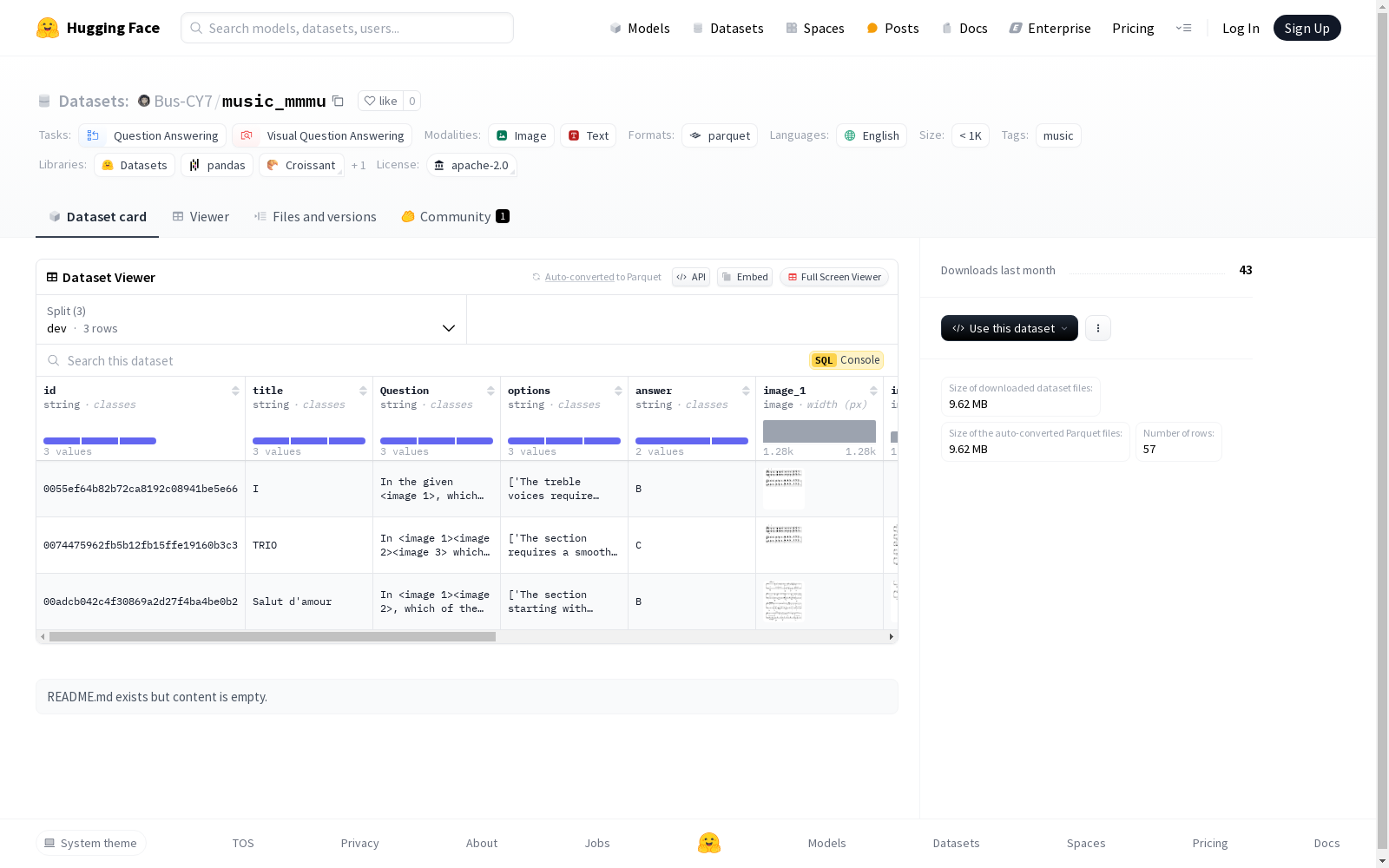Click TOS in the footer
1389x868 pixels.
[243, 843]
